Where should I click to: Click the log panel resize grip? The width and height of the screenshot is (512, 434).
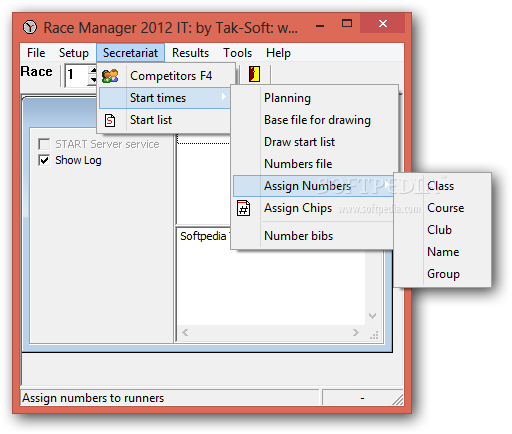374,335
